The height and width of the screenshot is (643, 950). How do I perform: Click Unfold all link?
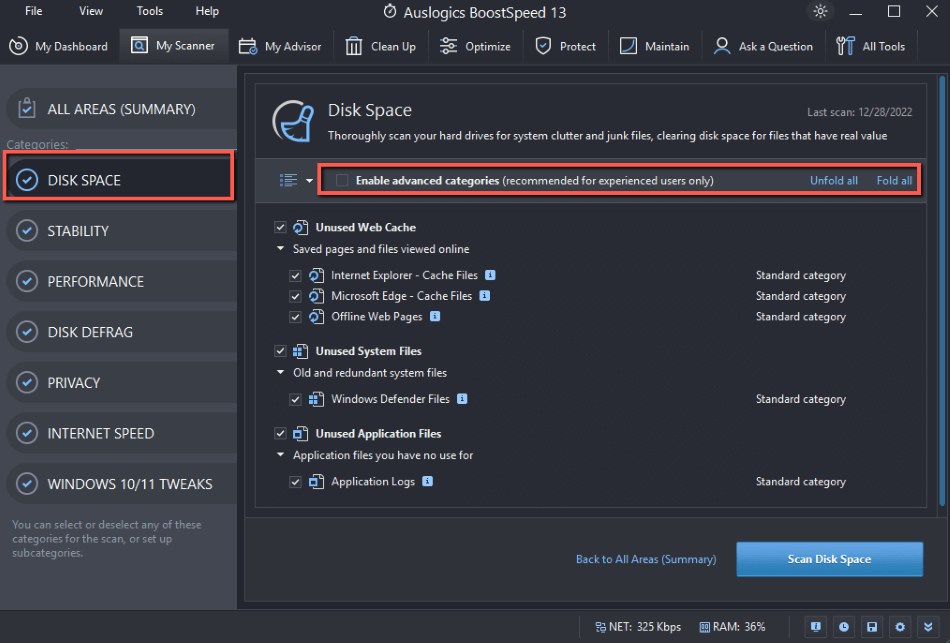pyautogui.click(x=834, y=180)
